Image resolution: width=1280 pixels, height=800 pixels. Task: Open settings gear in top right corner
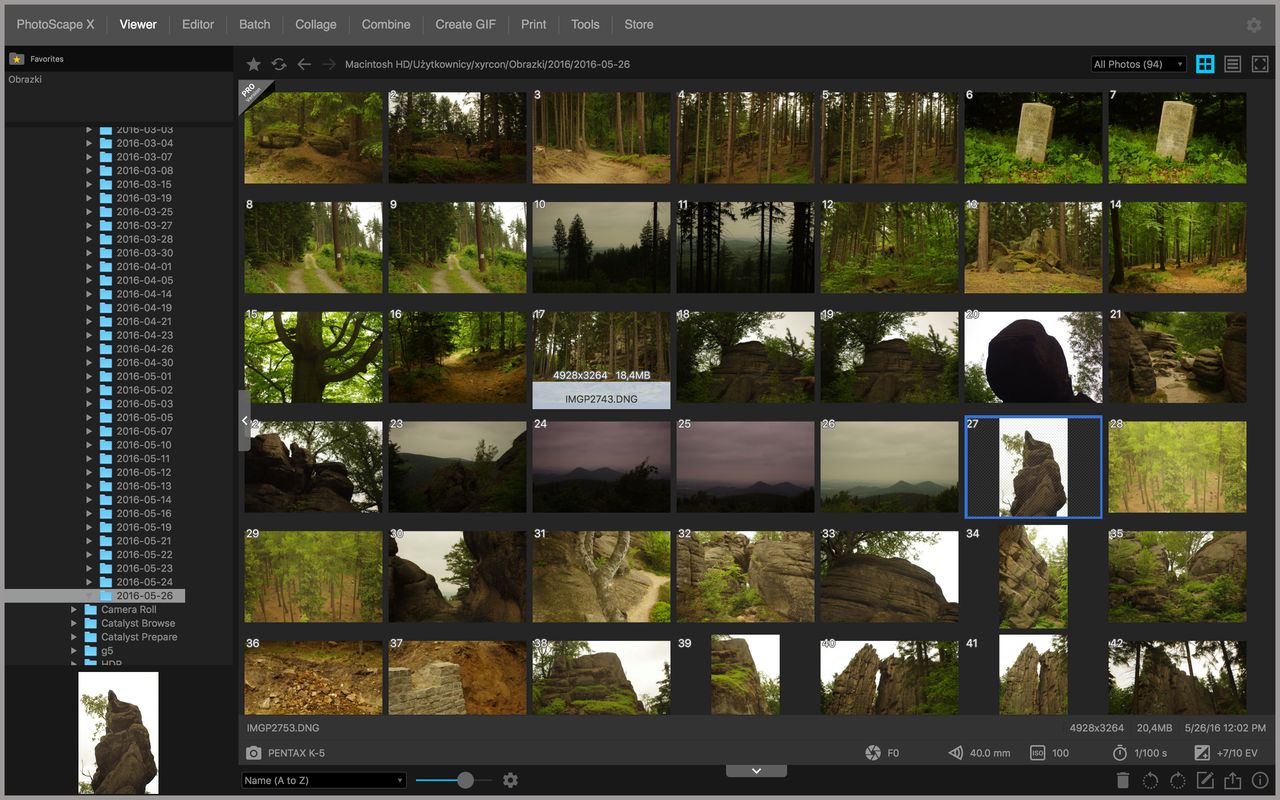point(1254,25)
